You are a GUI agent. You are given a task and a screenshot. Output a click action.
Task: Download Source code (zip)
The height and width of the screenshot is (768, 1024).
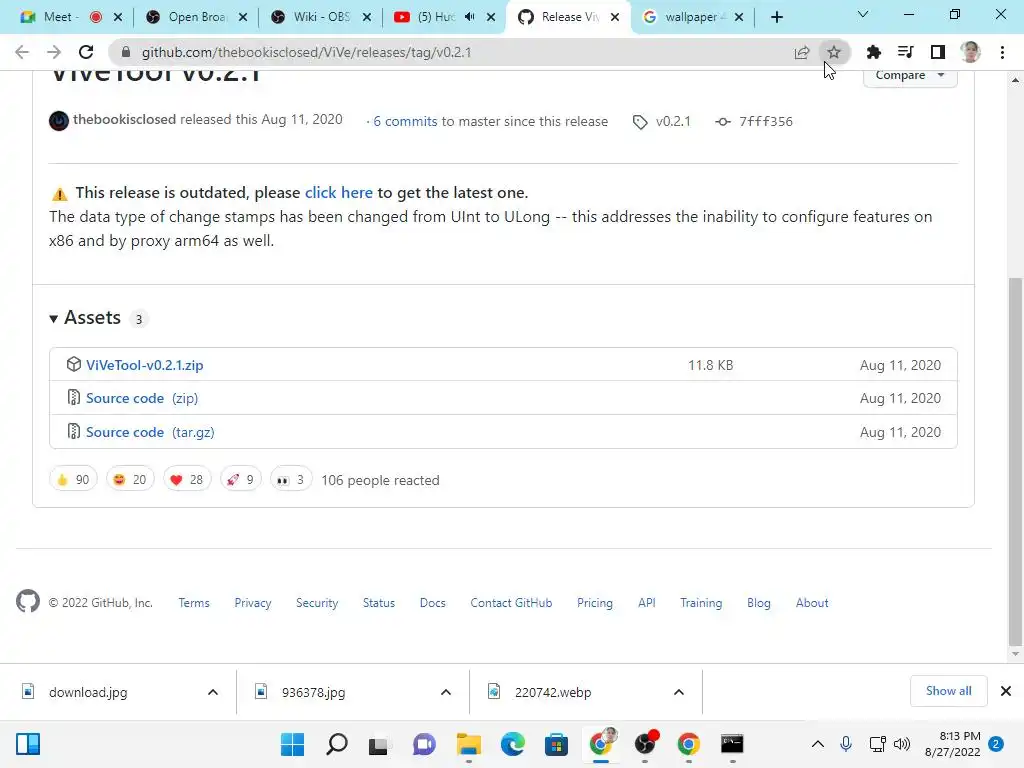(142, 398)
